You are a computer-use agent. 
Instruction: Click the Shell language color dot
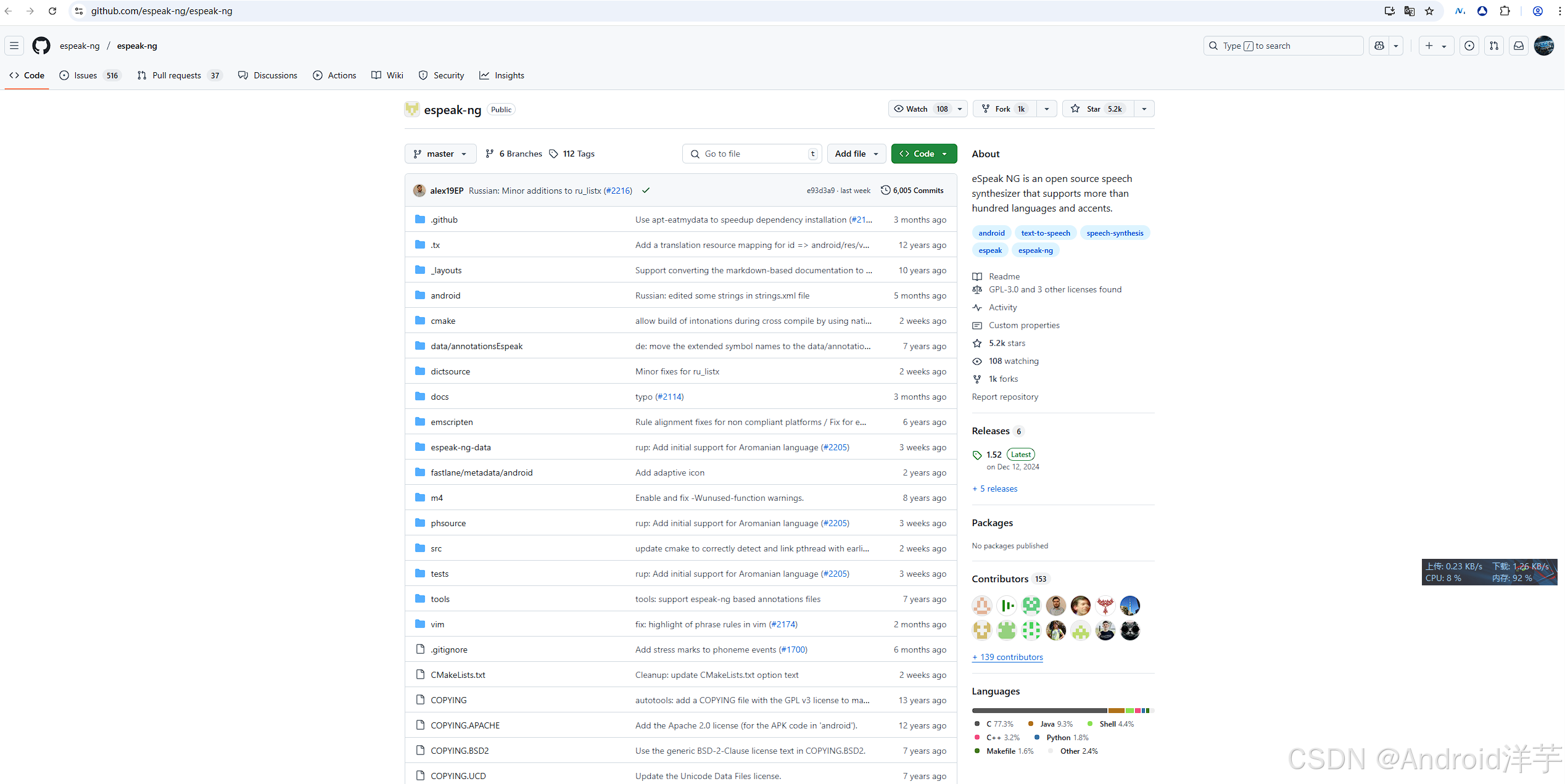coord(1090,724)
